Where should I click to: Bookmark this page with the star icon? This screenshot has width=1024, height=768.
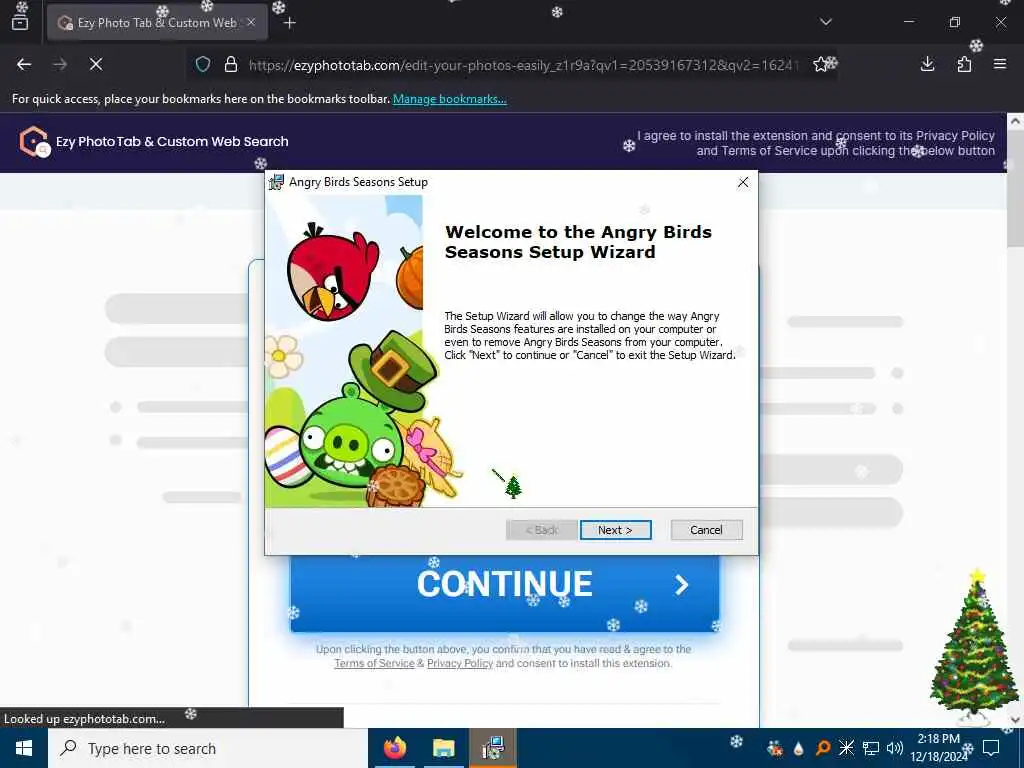[820, 64]
